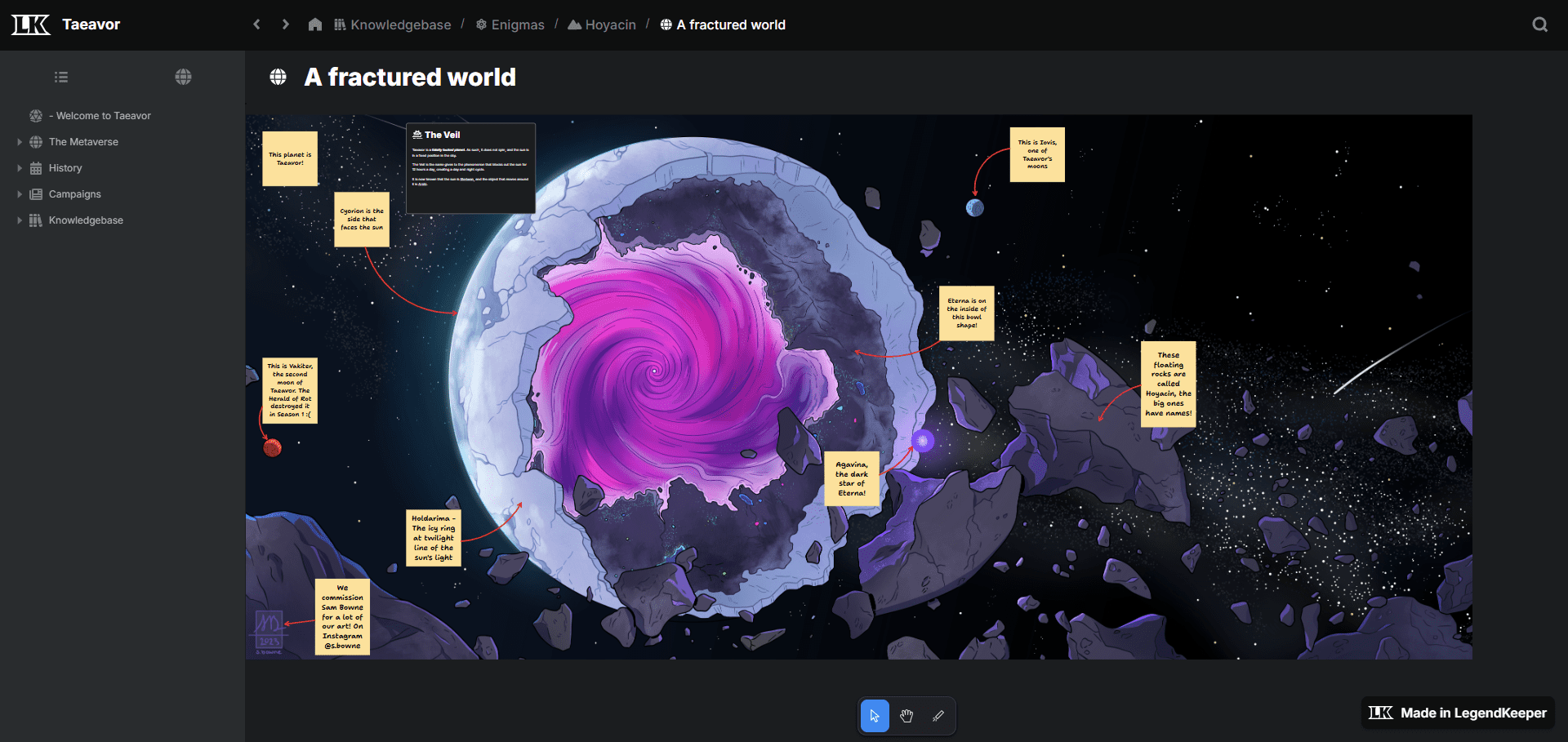Go to Hoyacin in the breadcrumb

(x=609, y=24)
